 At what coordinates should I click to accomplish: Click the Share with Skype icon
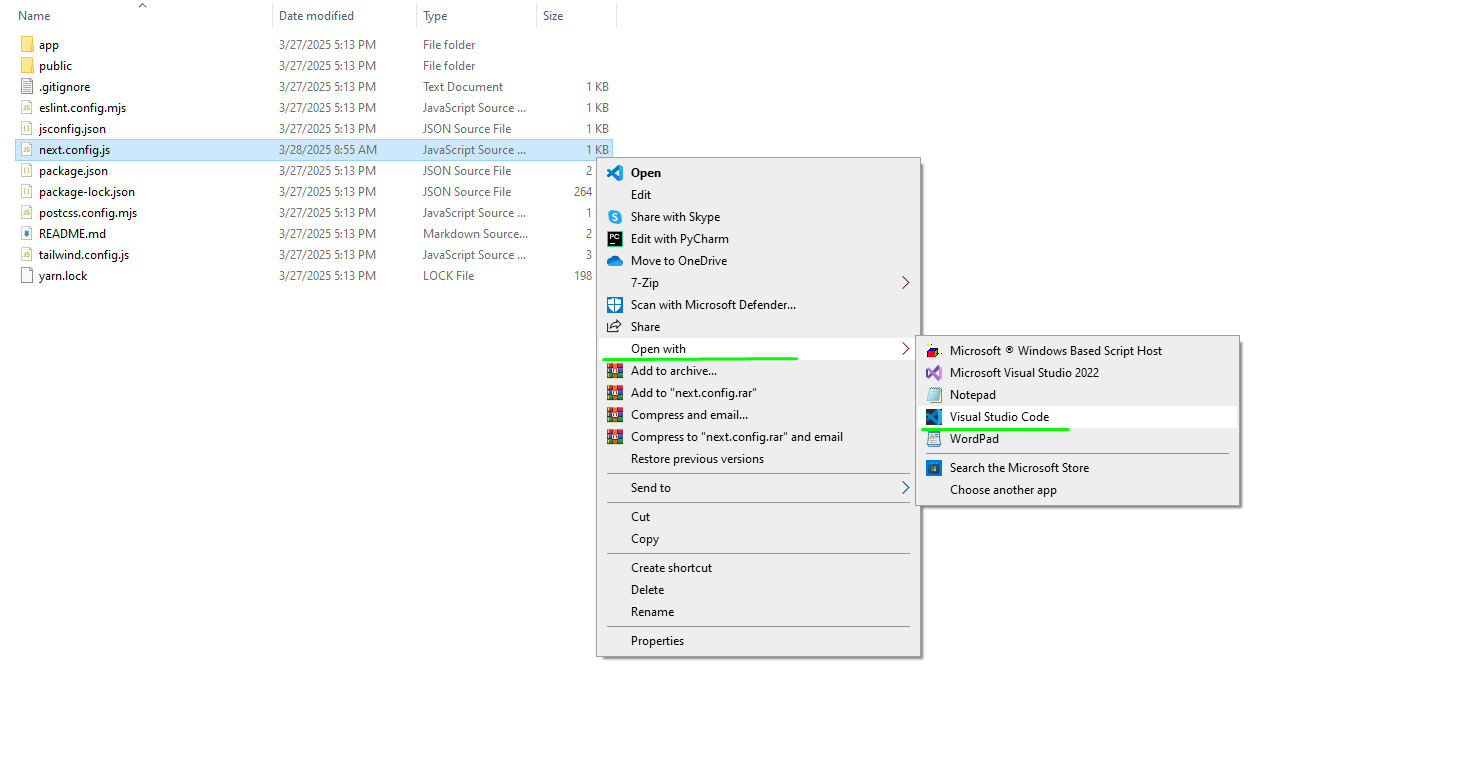click(615, 217)
